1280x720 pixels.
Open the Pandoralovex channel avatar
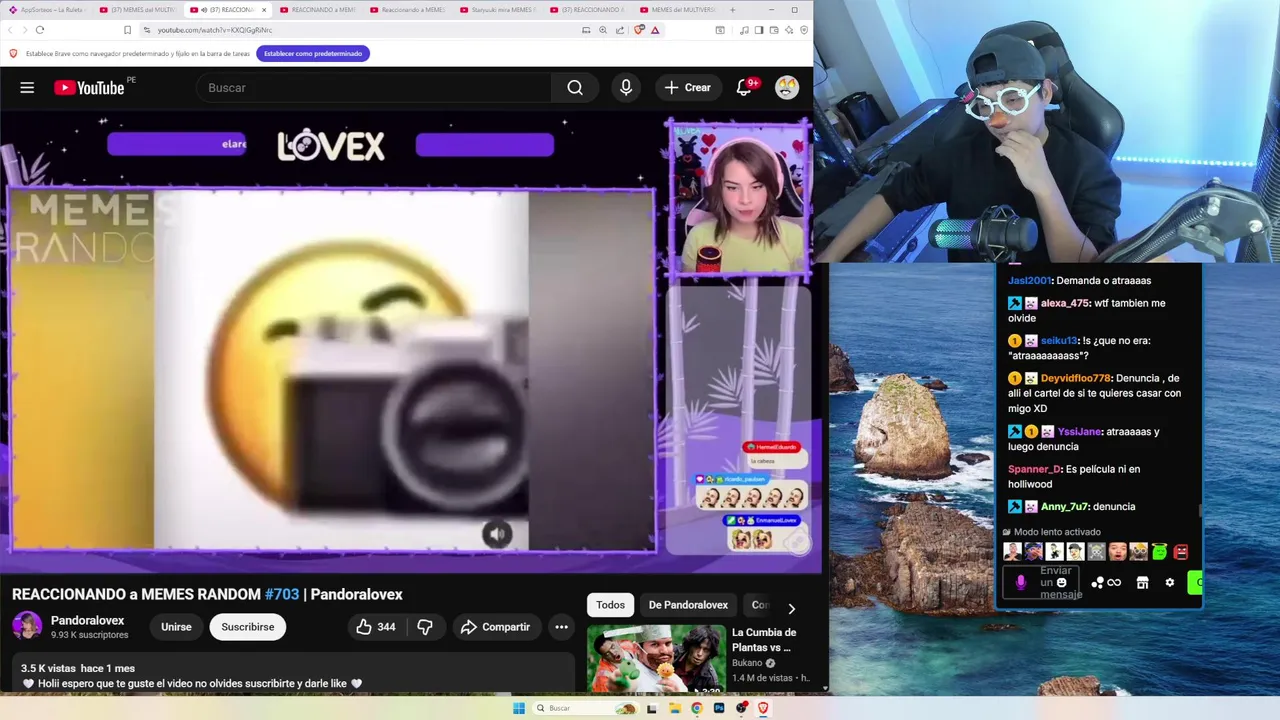(x=27, y=627)
